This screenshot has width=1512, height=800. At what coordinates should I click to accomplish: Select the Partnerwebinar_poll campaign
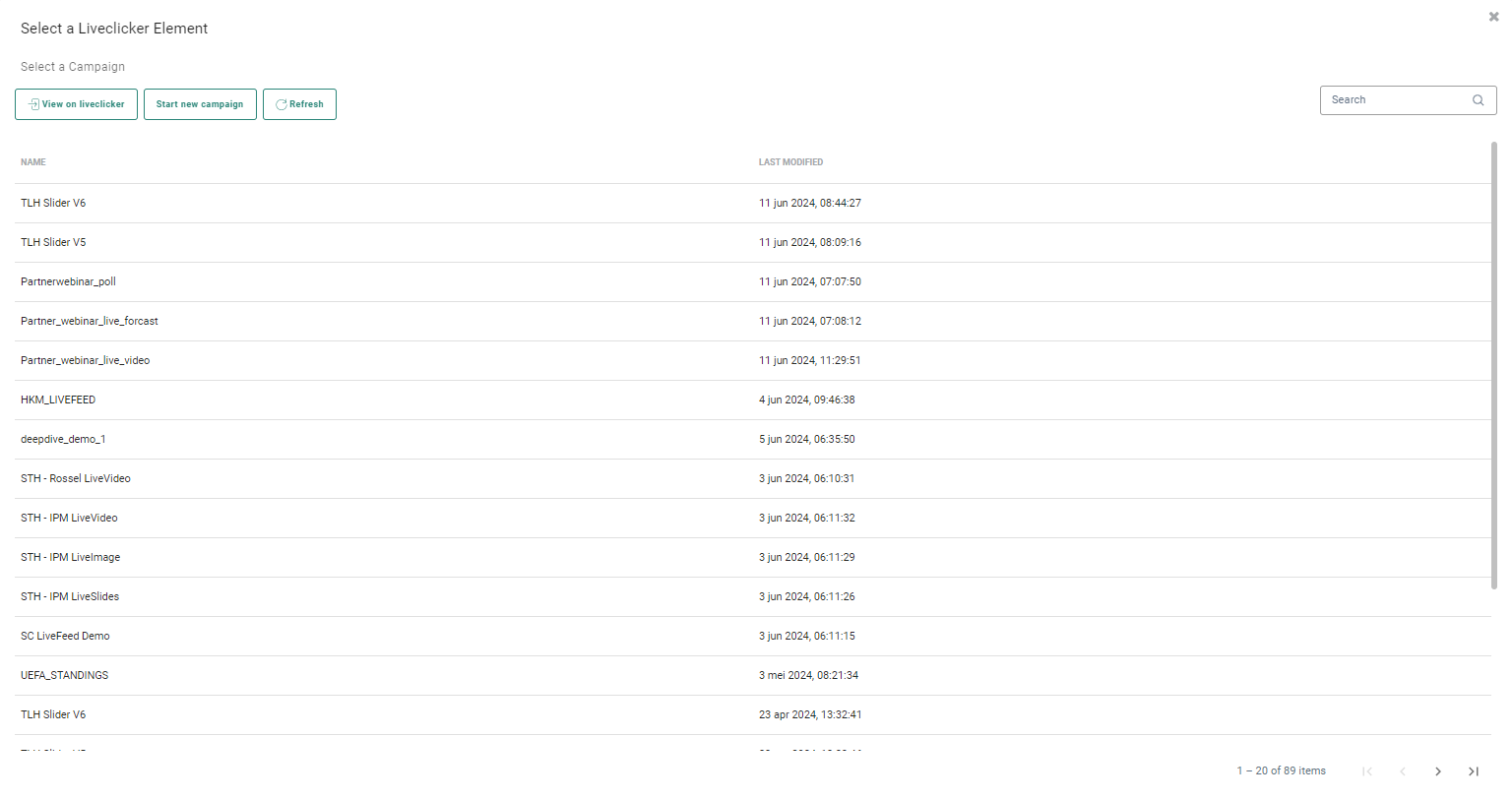click(x=69, y=281)
